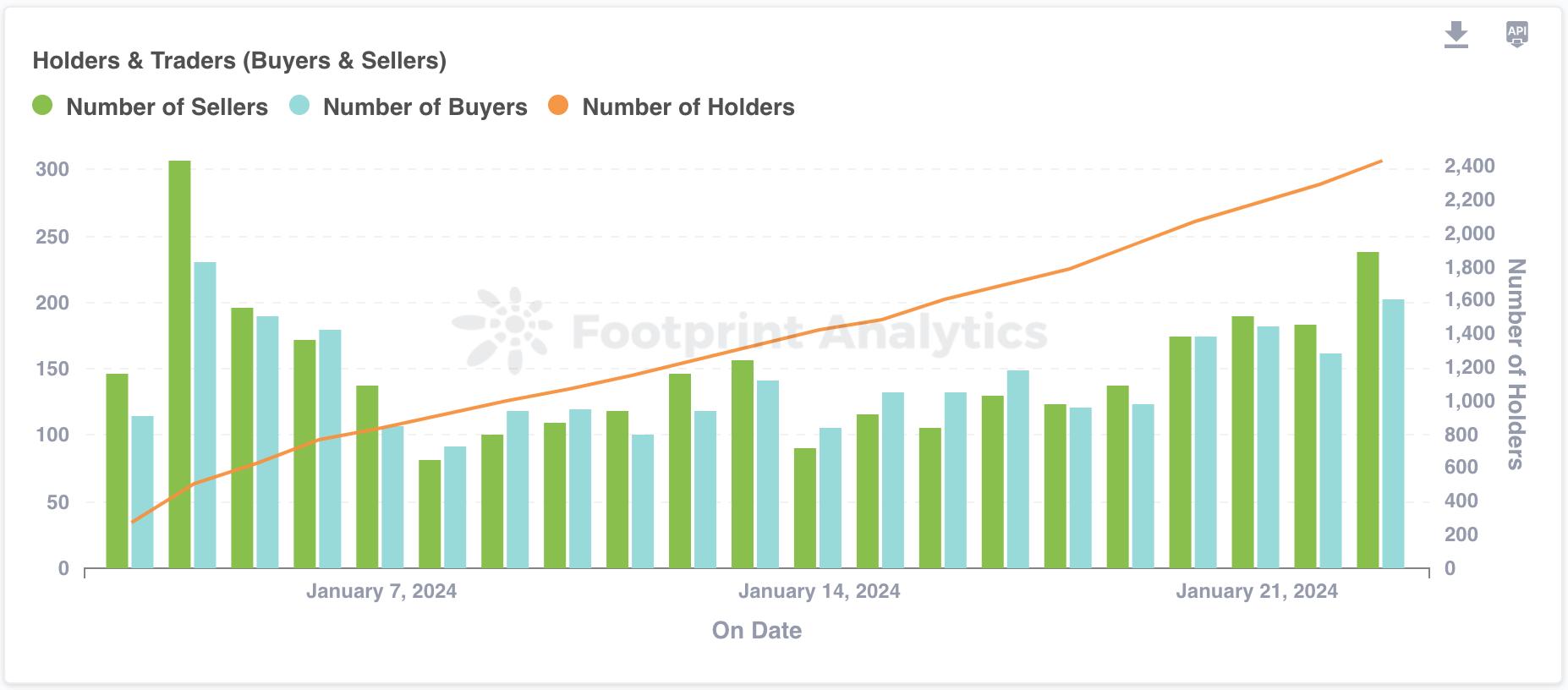
Task: Click the Holders & Traders chart title
Action: point(239,61)
